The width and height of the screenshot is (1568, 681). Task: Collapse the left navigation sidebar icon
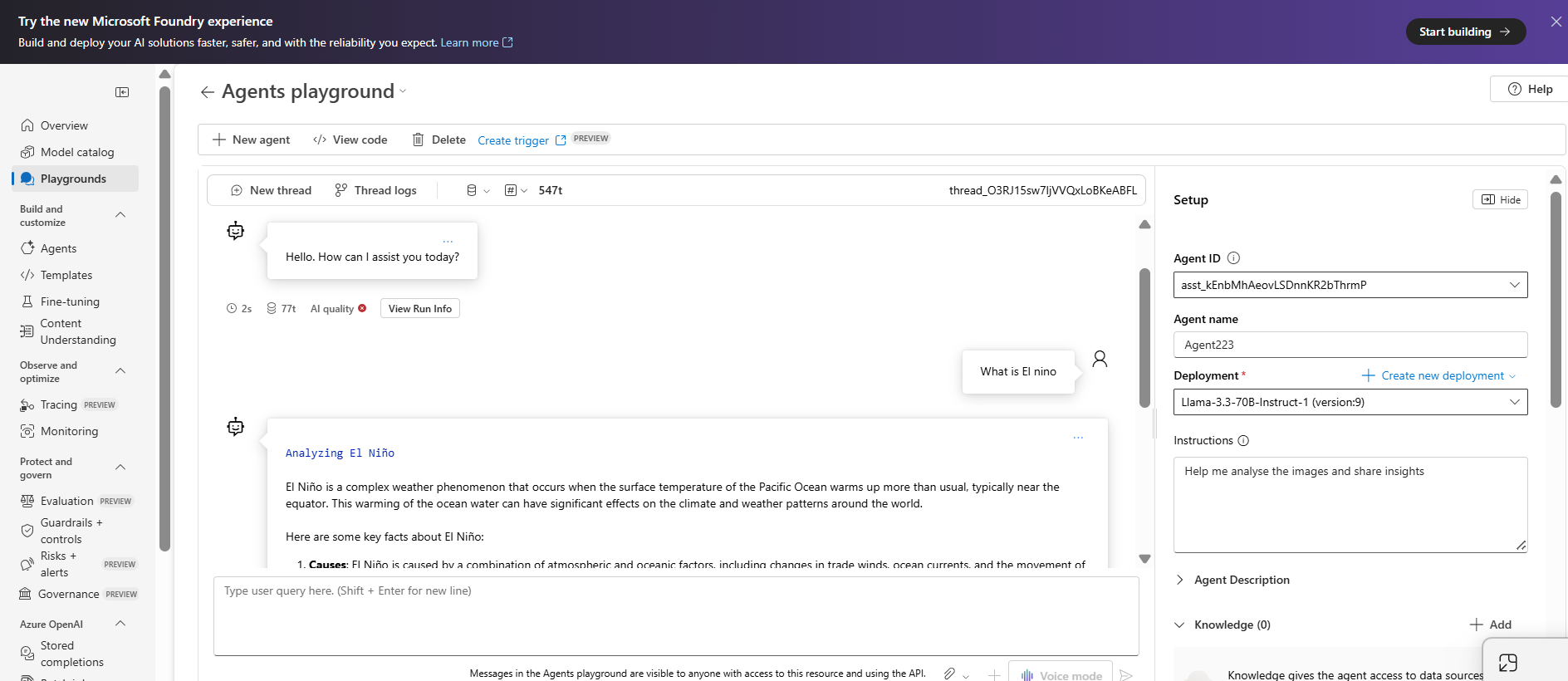pyautogui.click(x=122, y=92)
